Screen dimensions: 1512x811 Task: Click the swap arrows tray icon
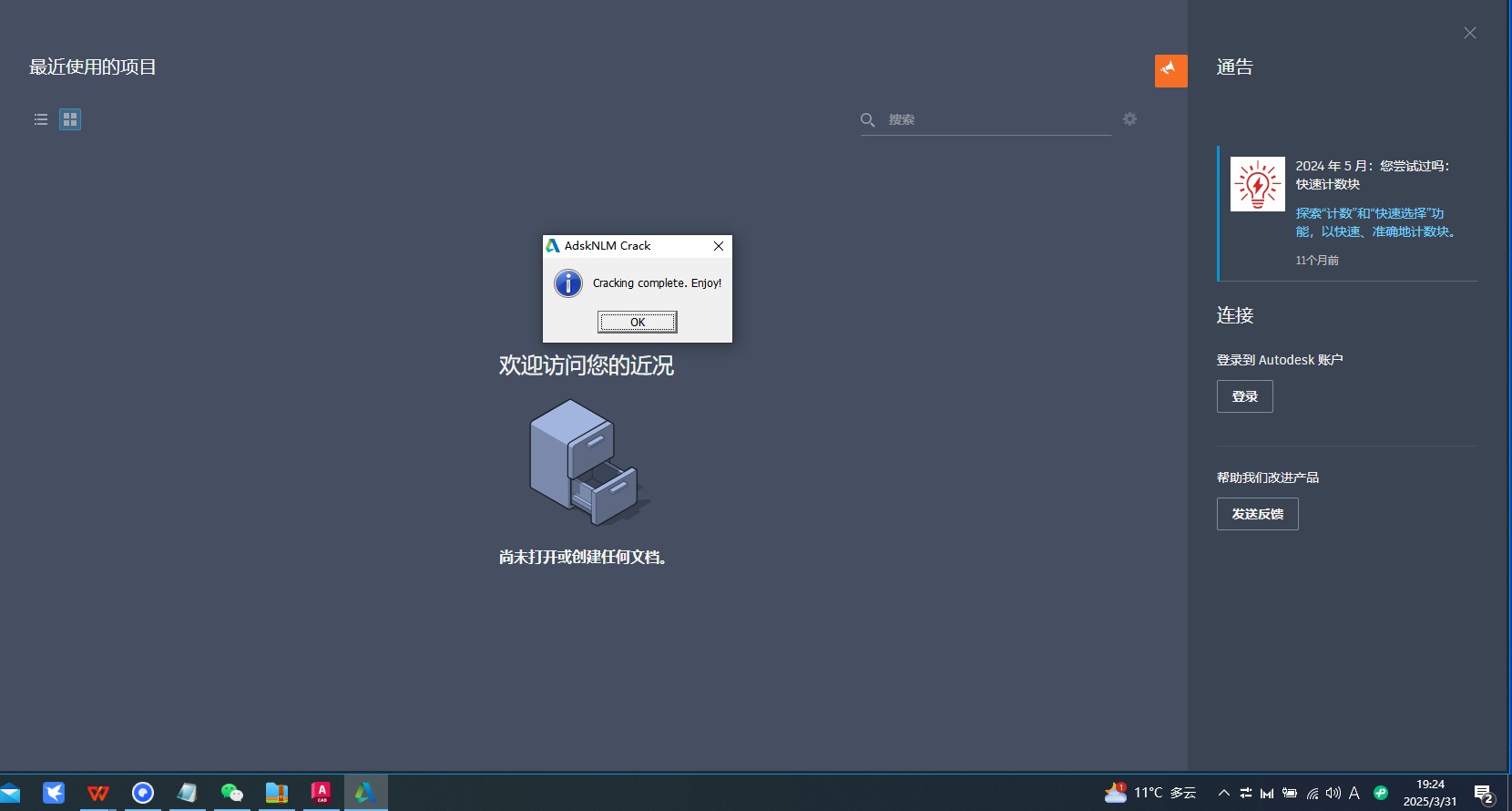(x=1246, y=793)
